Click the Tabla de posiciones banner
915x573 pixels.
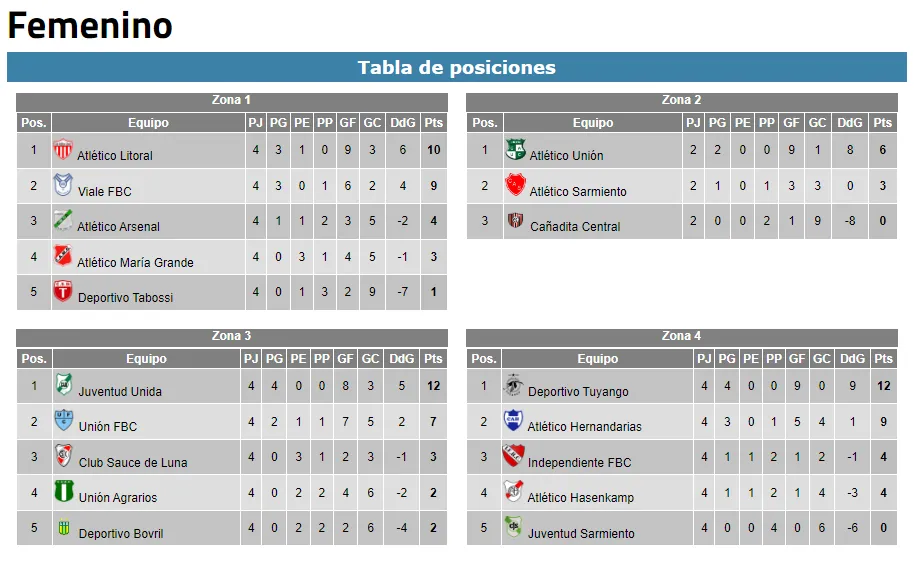point(457,68)
